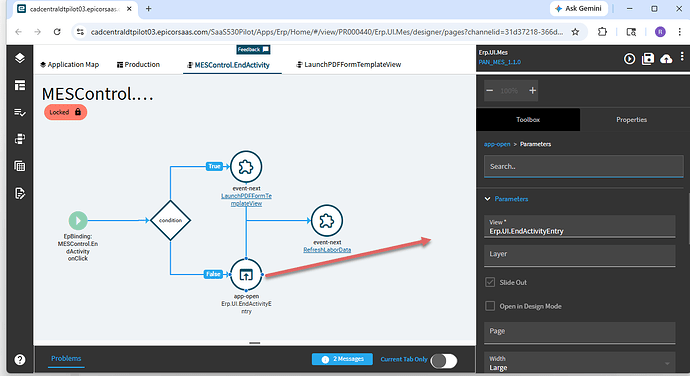Zoom in with the plus button
690x376 pixels.
click(x=532, y=90)
